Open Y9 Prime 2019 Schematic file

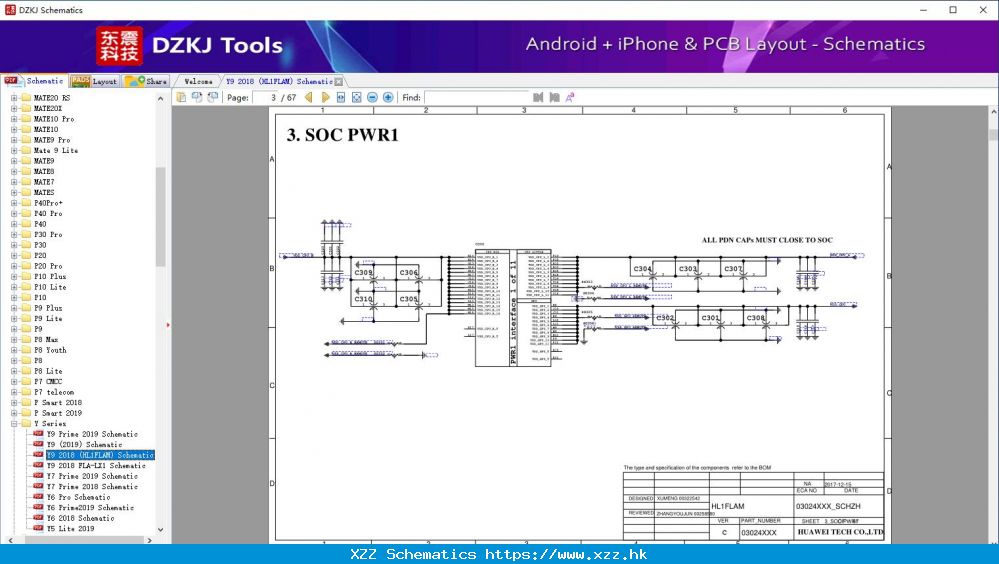pos(92,434)
